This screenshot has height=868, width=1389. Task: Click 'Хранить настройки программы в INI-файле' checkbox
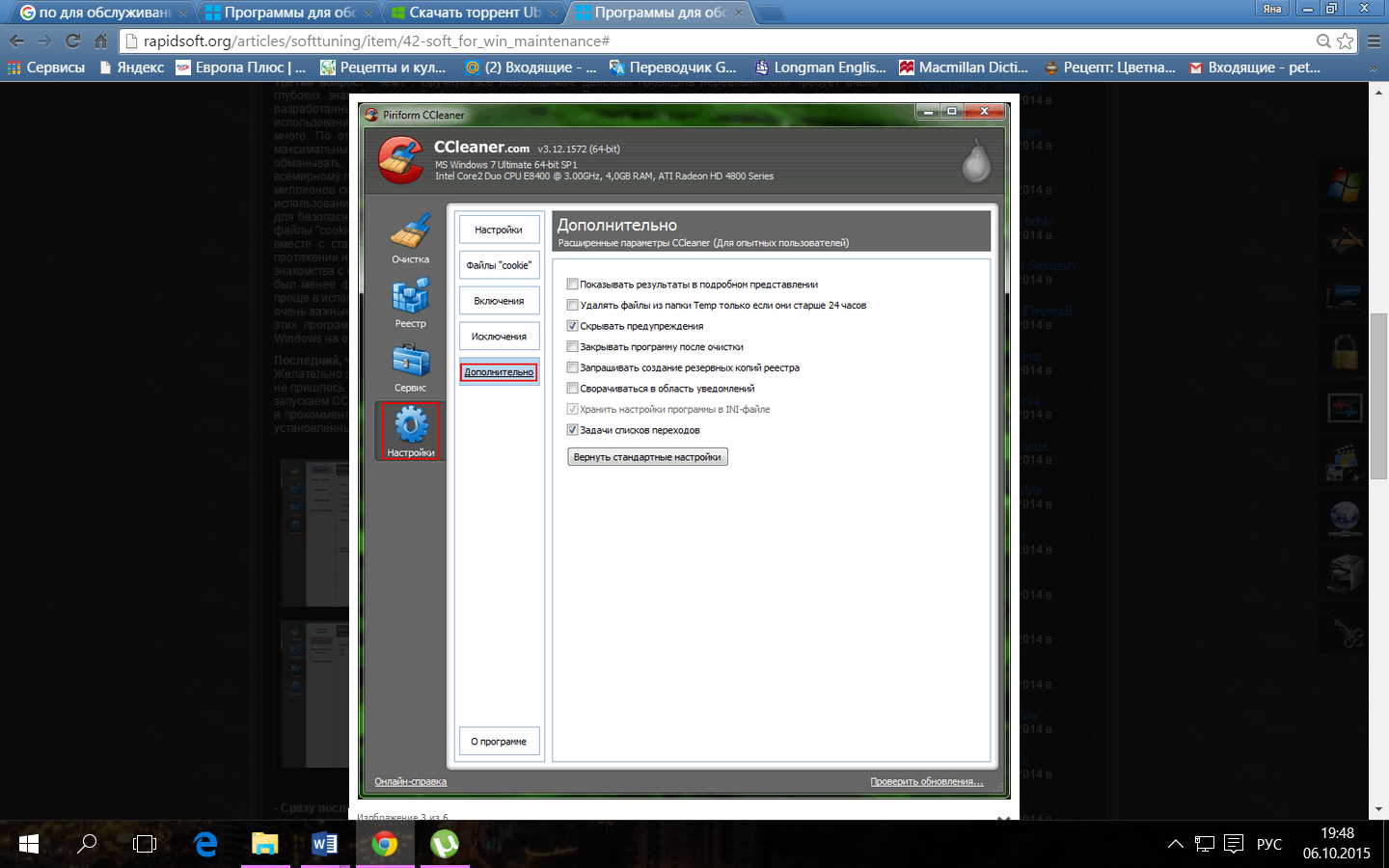tap(572, 409)
